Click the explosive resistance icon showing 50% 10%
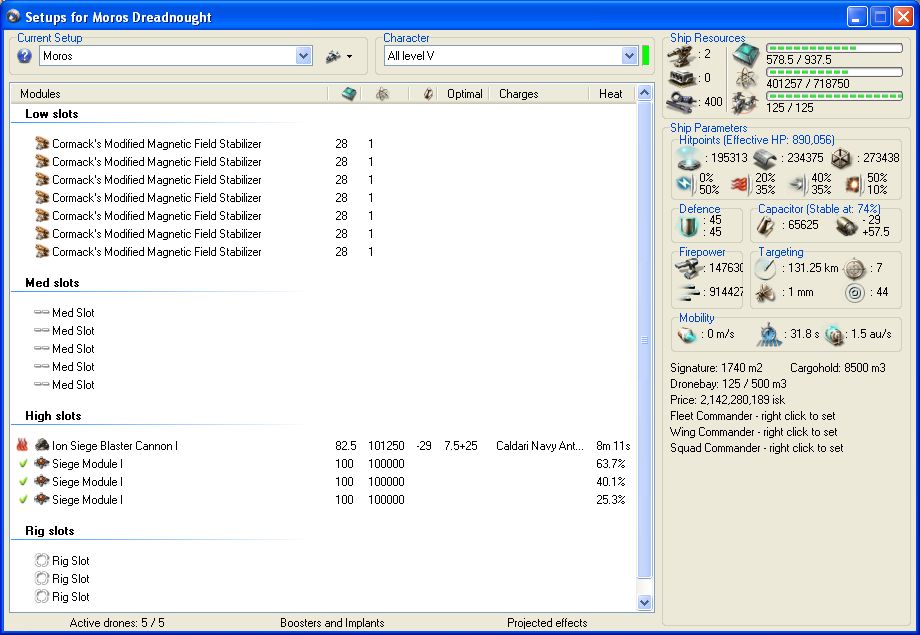Screen dimensions: 920x635 853,184
